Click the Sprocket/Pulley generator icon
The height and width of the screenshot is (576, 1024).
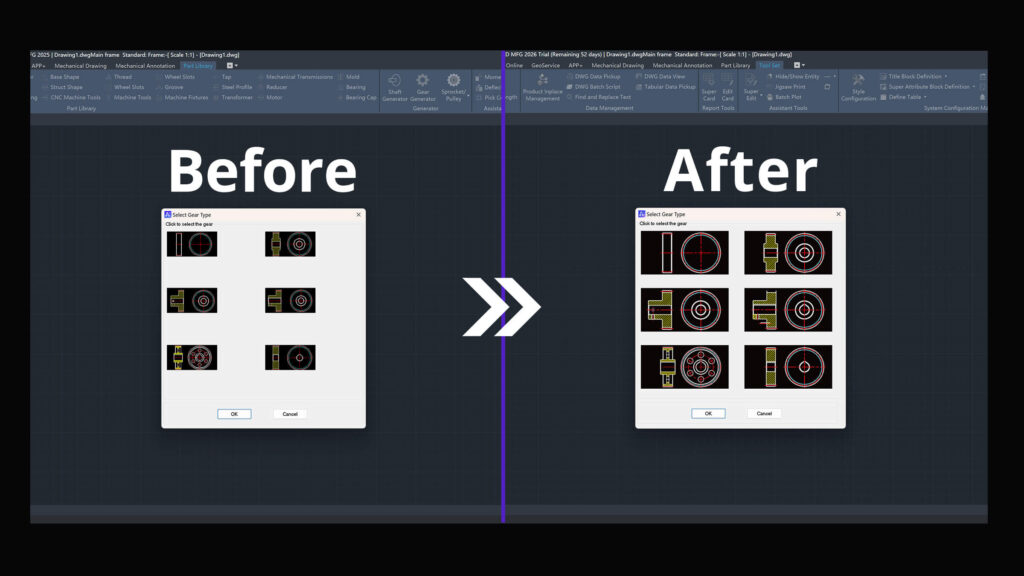[454, 86]
